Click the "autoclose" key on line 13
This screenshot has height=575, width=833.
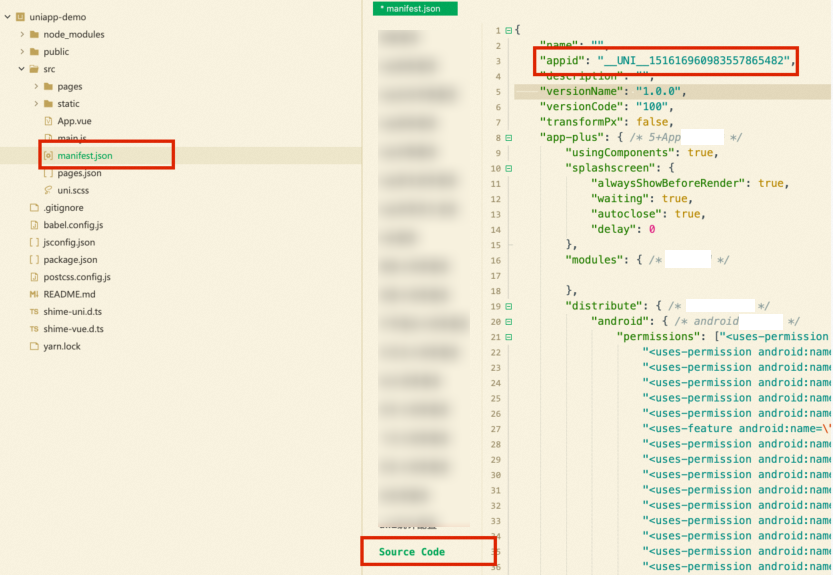(626, 214)
